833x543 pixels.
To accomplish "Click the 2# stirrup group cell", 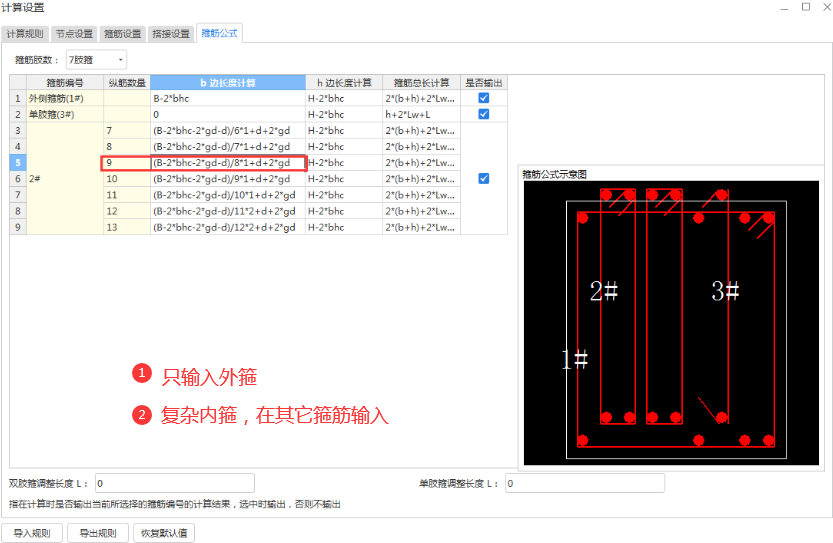I will click(65, 179).
